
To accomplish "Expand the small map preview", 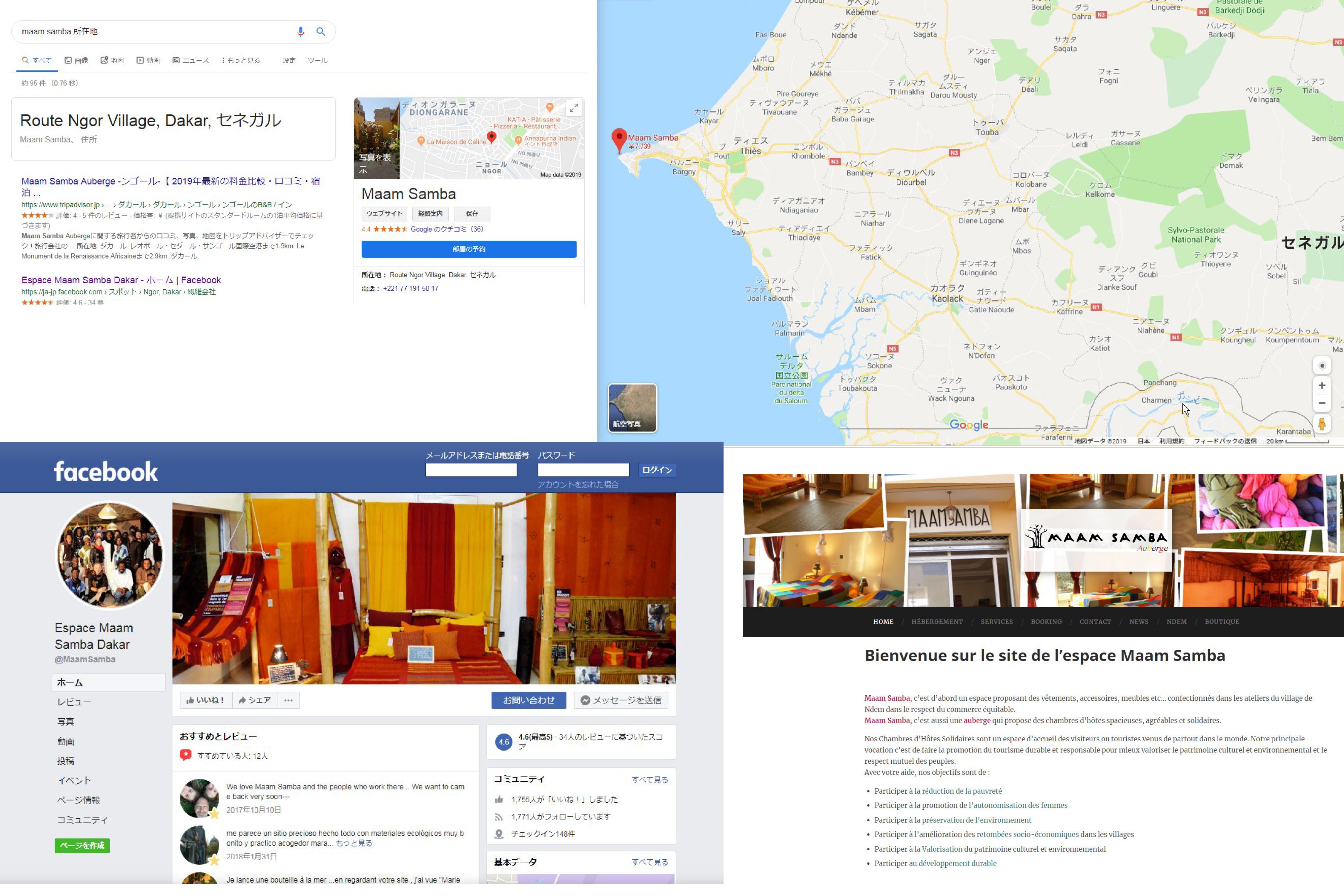I will (x=574, y=107).
